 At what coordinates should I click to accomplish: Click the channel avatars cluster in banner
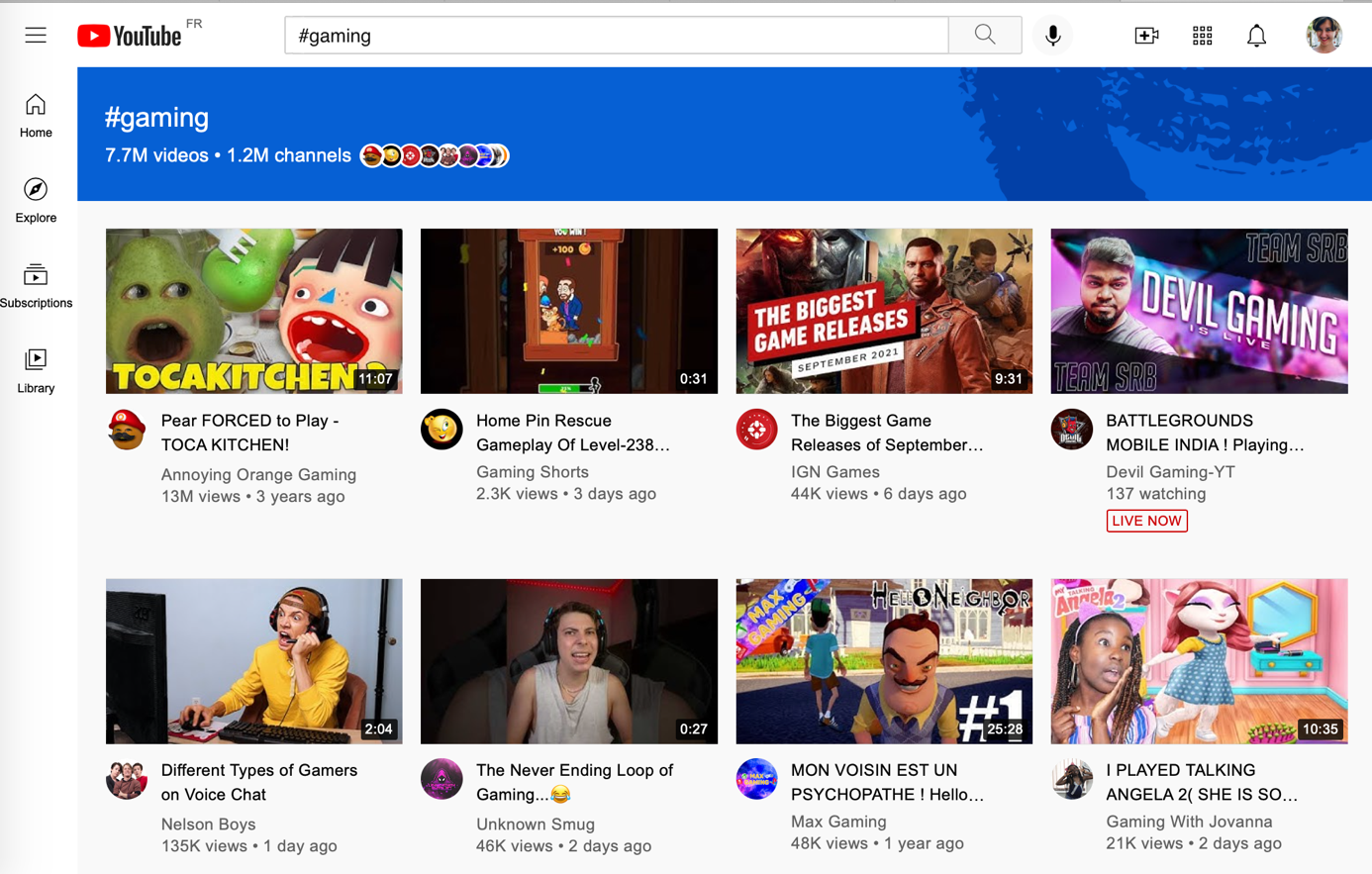tap(435, 155)
